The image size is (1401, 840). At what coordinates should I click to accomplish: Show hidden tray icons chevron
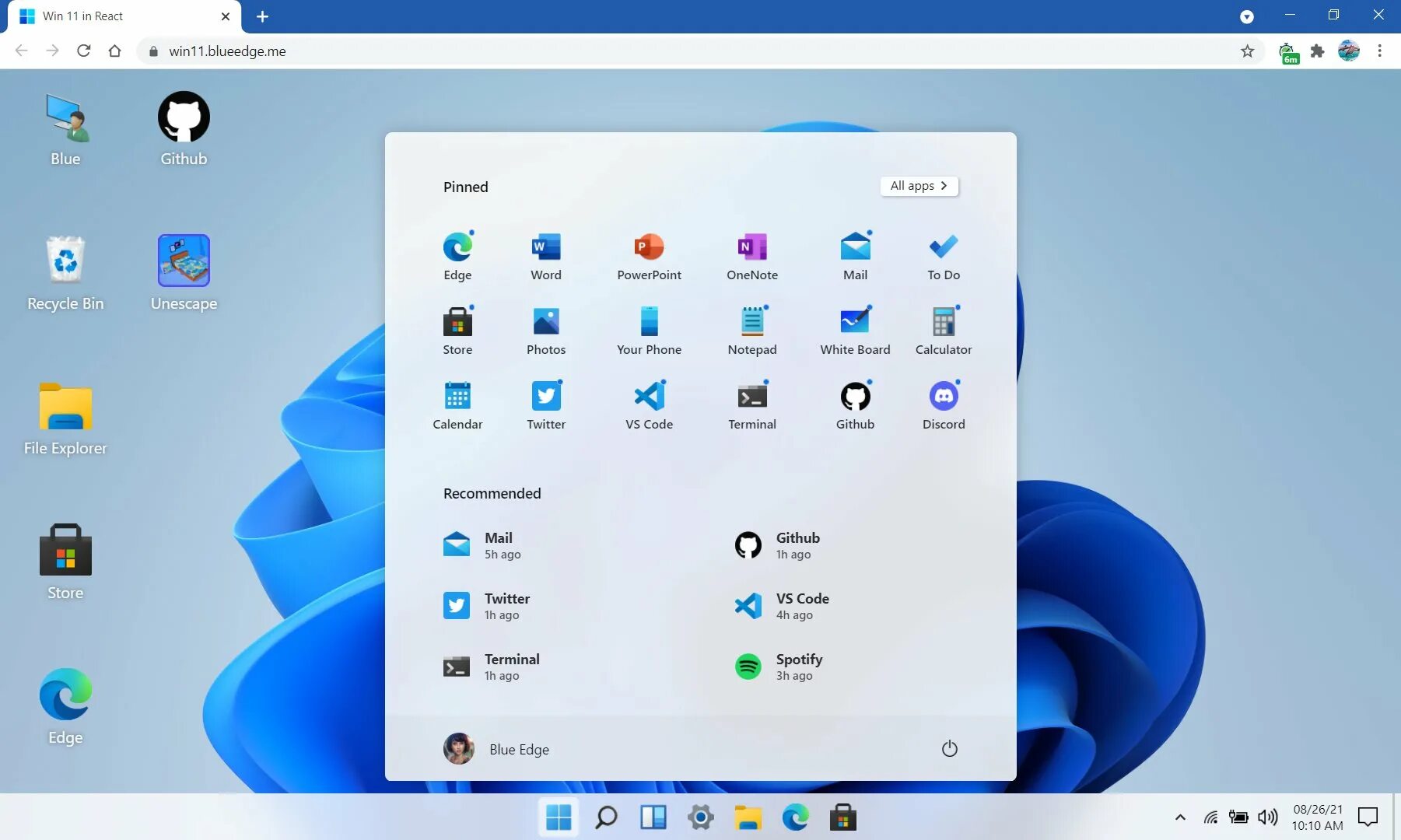1180,817
